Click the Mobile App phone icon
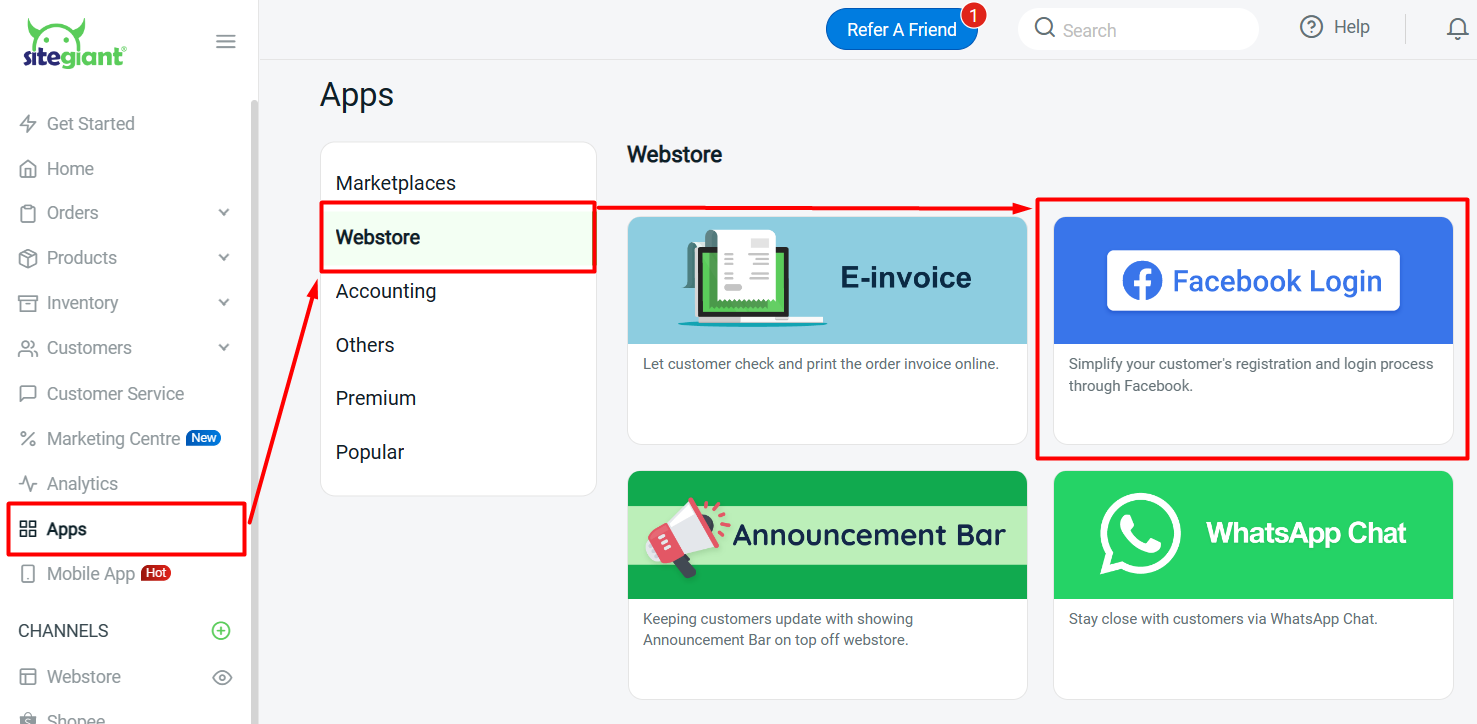 pyautogui.click(x=28, y=574)
